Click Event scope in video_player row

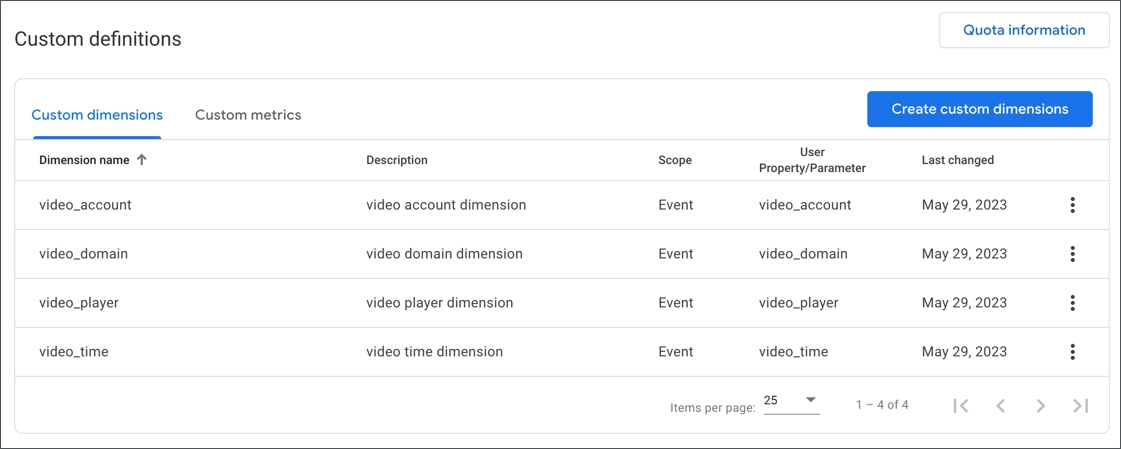[x=676, y=302]
